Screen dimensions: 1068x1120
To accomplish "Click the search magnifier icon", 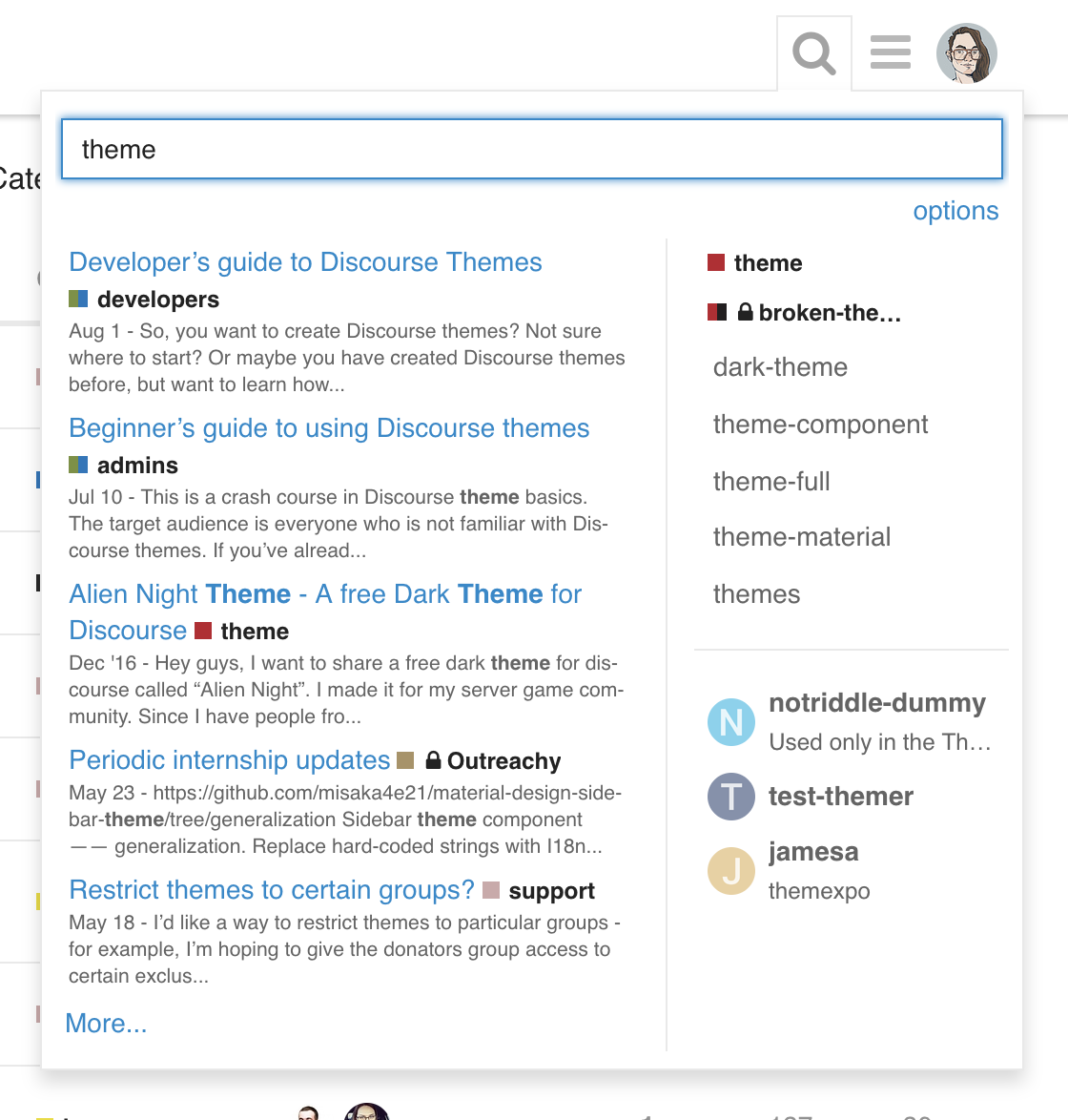I will [x=812, y=52].
